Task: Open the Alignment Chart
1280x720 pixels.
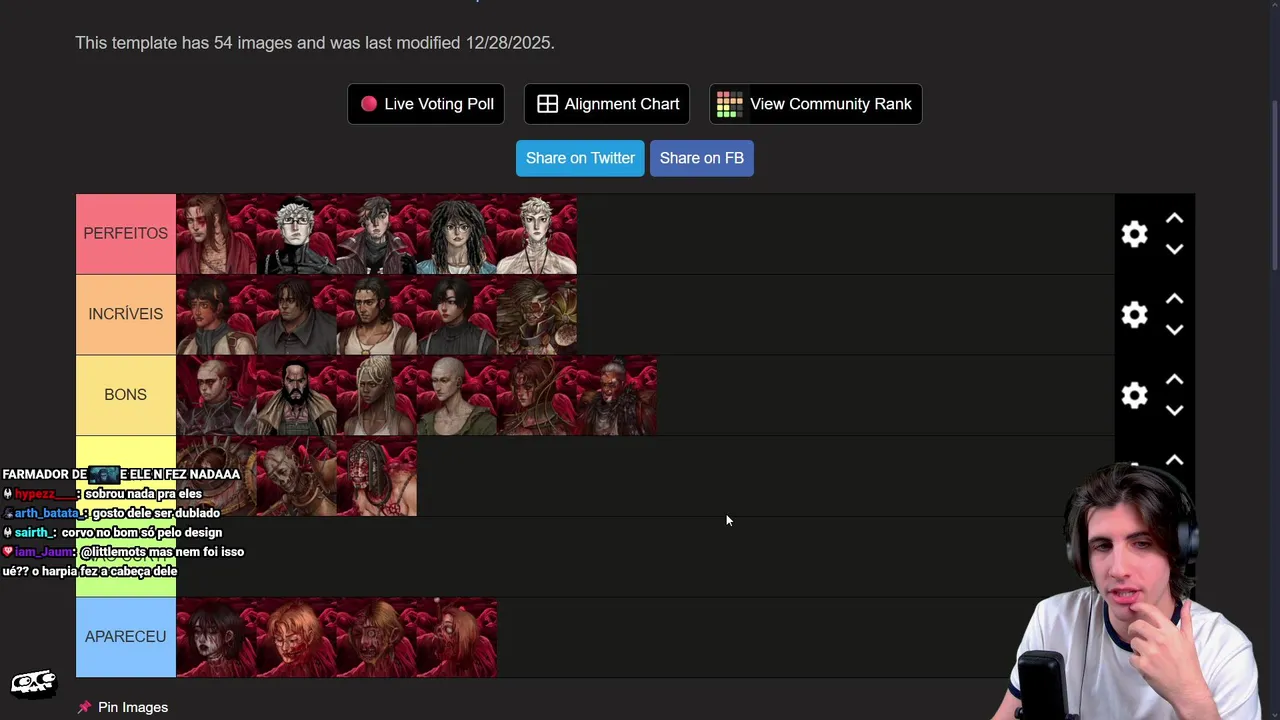Action: 607,104
